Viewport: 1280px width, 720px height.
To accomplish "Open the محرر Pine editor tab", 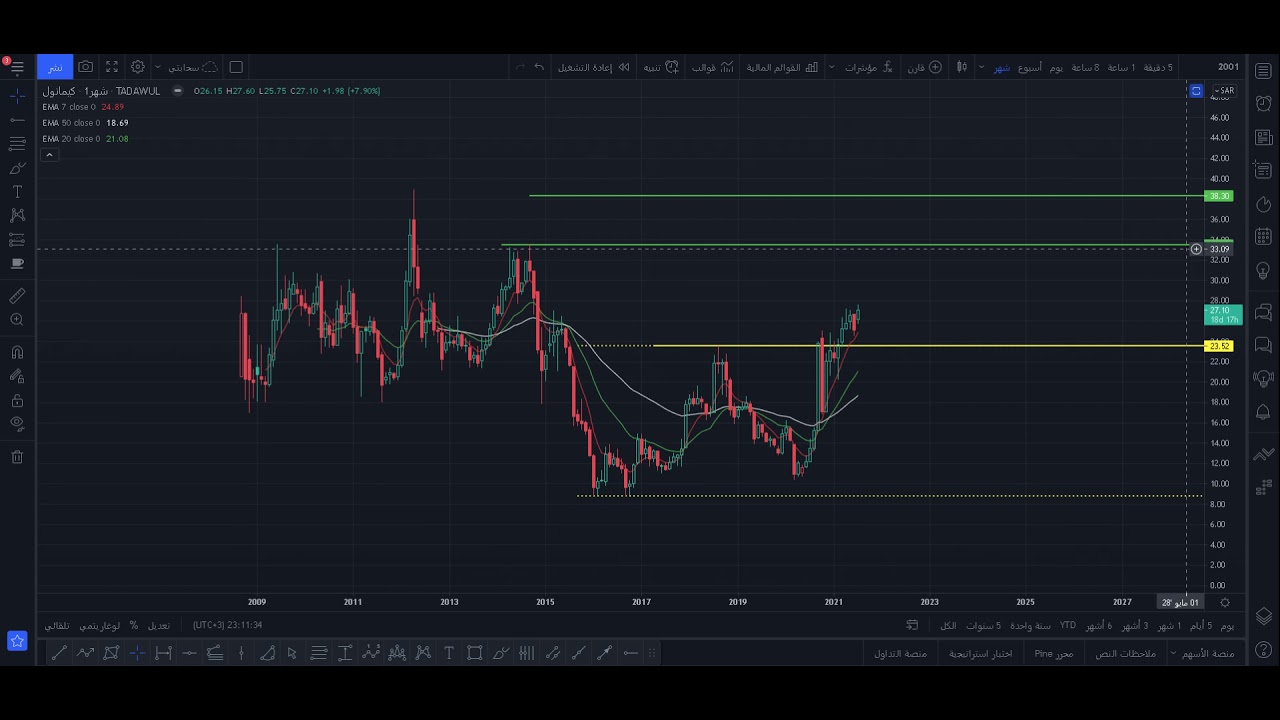I will tap(1054, 653).
